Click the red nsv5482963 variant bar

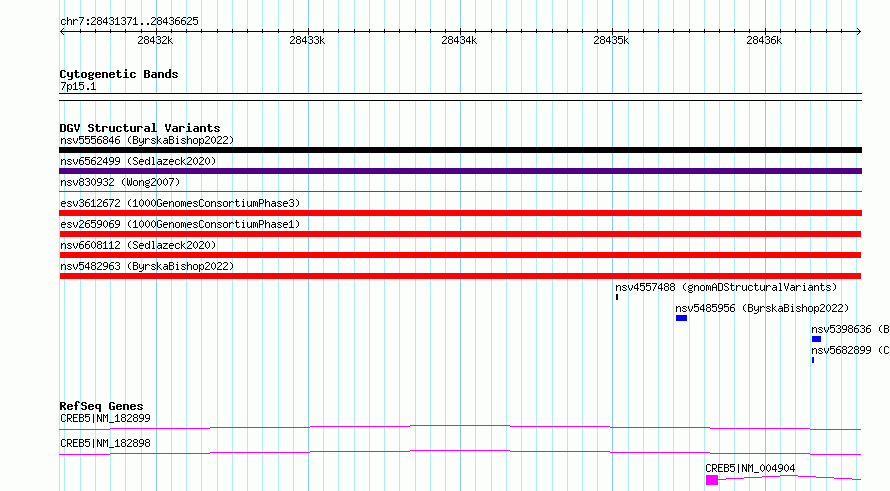click(x=460, y=276)
